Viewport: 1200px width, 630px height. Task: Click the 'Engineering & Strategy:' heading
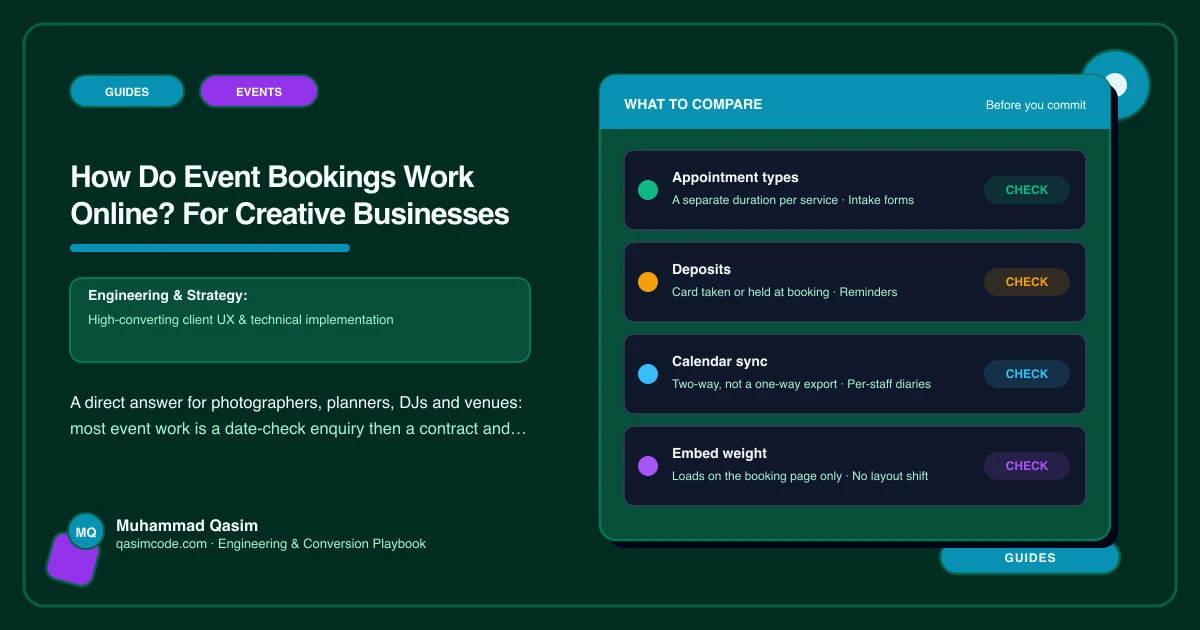pyautogui.click(x=168, y=296)
